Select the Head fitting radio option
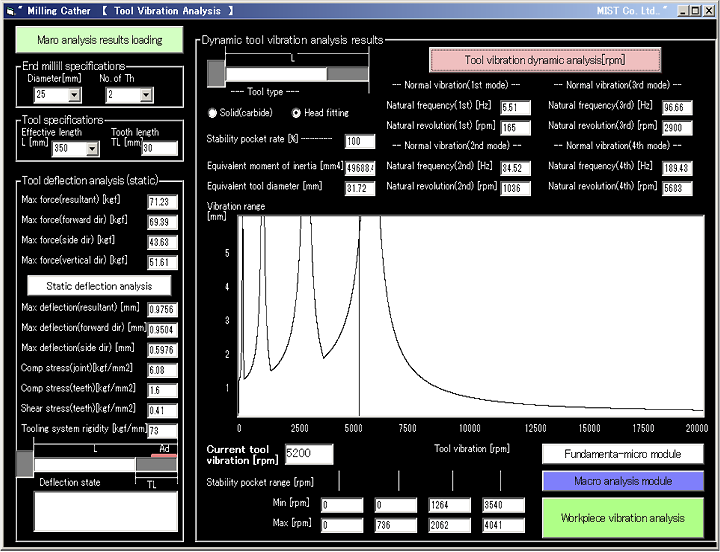This screenshot has width=720, height=552. 296,113
